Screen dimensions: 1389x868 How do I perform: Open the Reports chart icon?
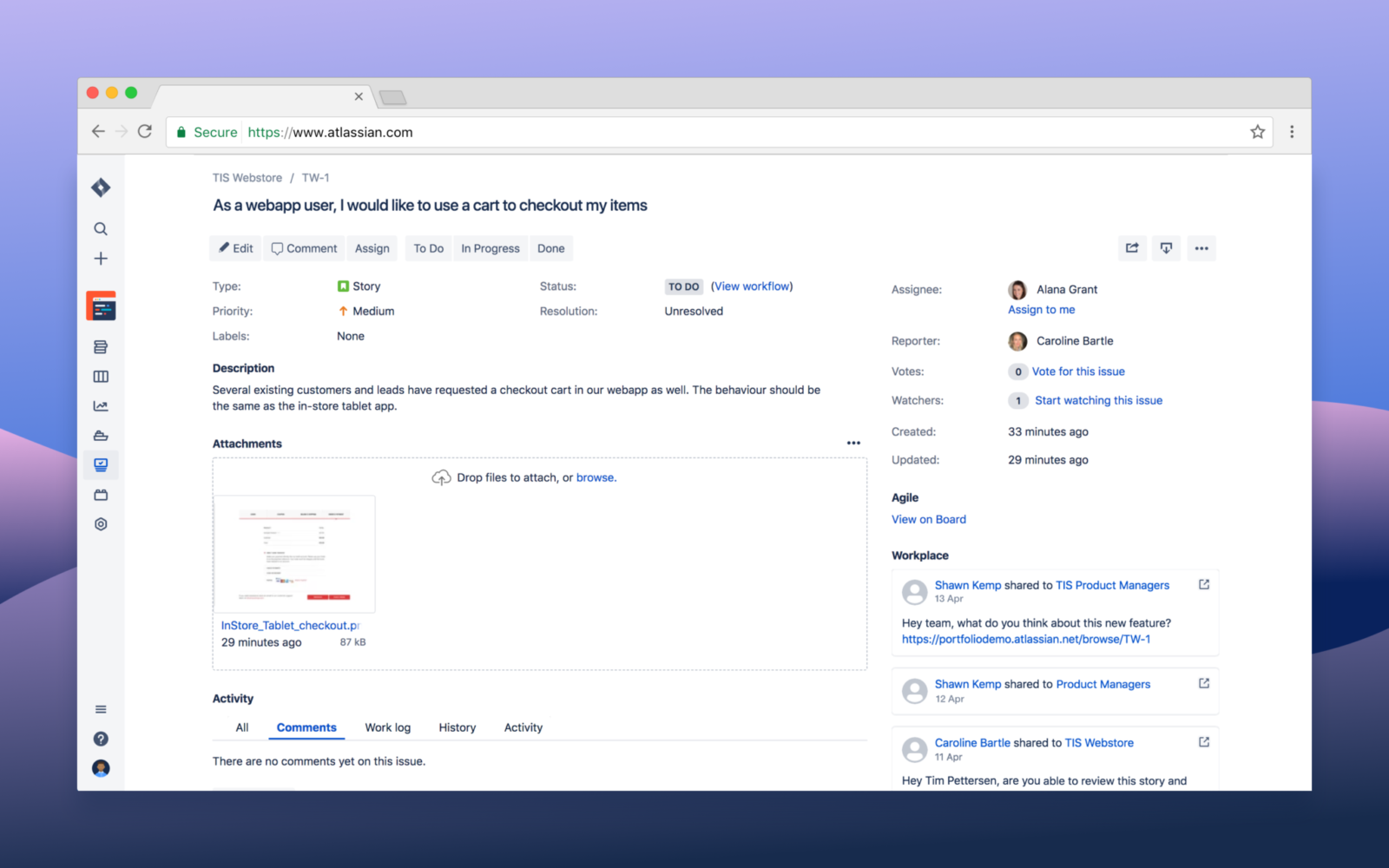[x=101, y=405]
